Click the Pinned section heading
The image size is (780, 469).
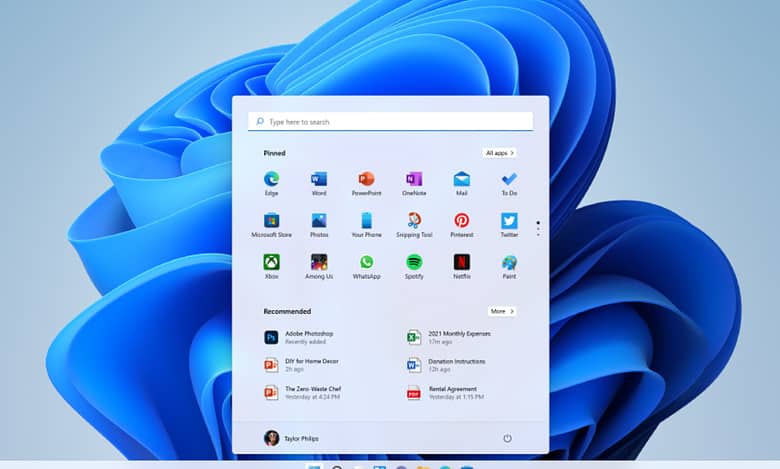pos(275,153)
